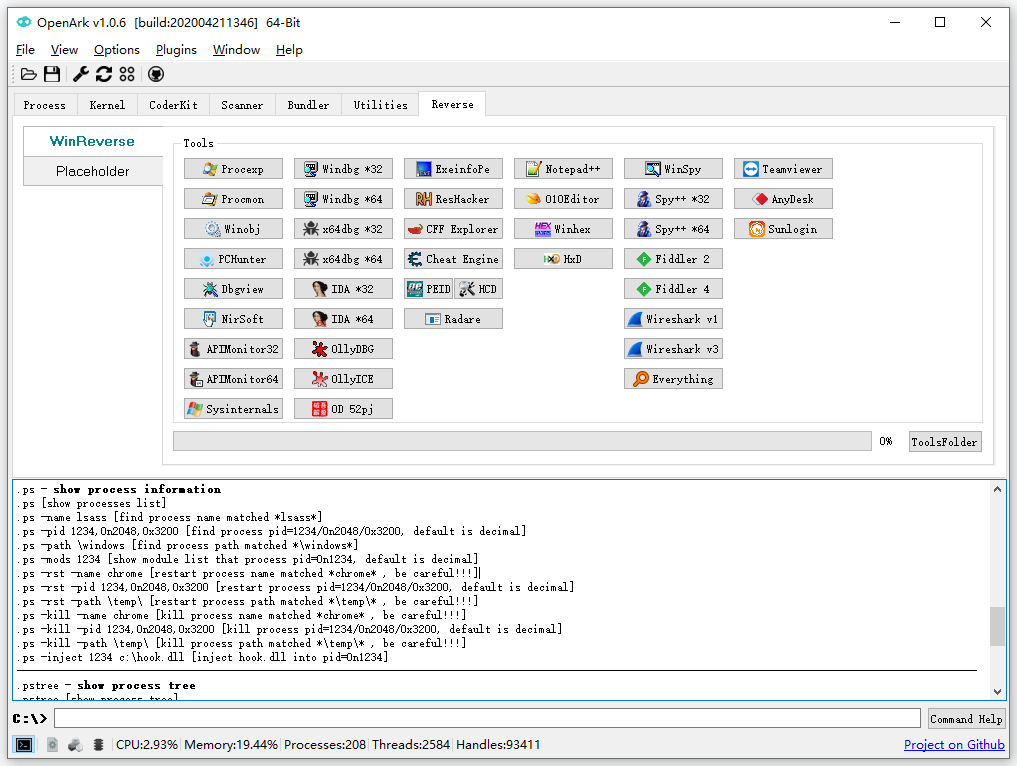This screenshot has width=1017, height=766.
Task: Launch CFF Explorer
Action: coord(453,229)
